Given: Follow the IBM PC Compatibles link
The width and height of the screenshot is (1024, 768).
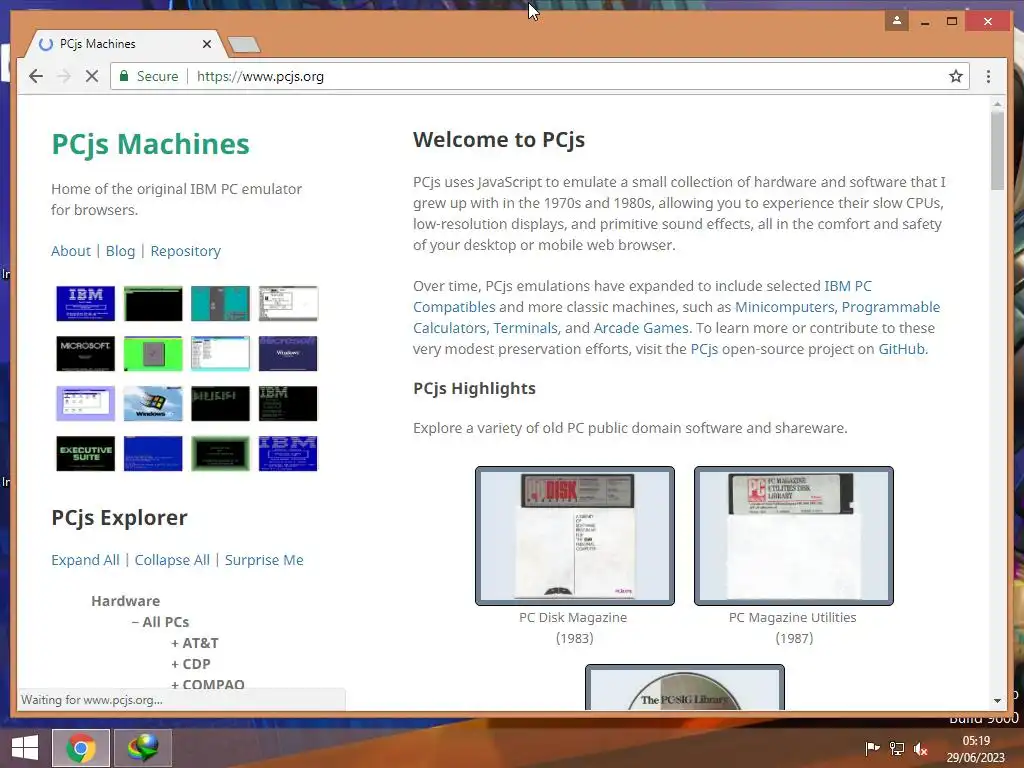Looking at the screenshot, I should [848, 286].
